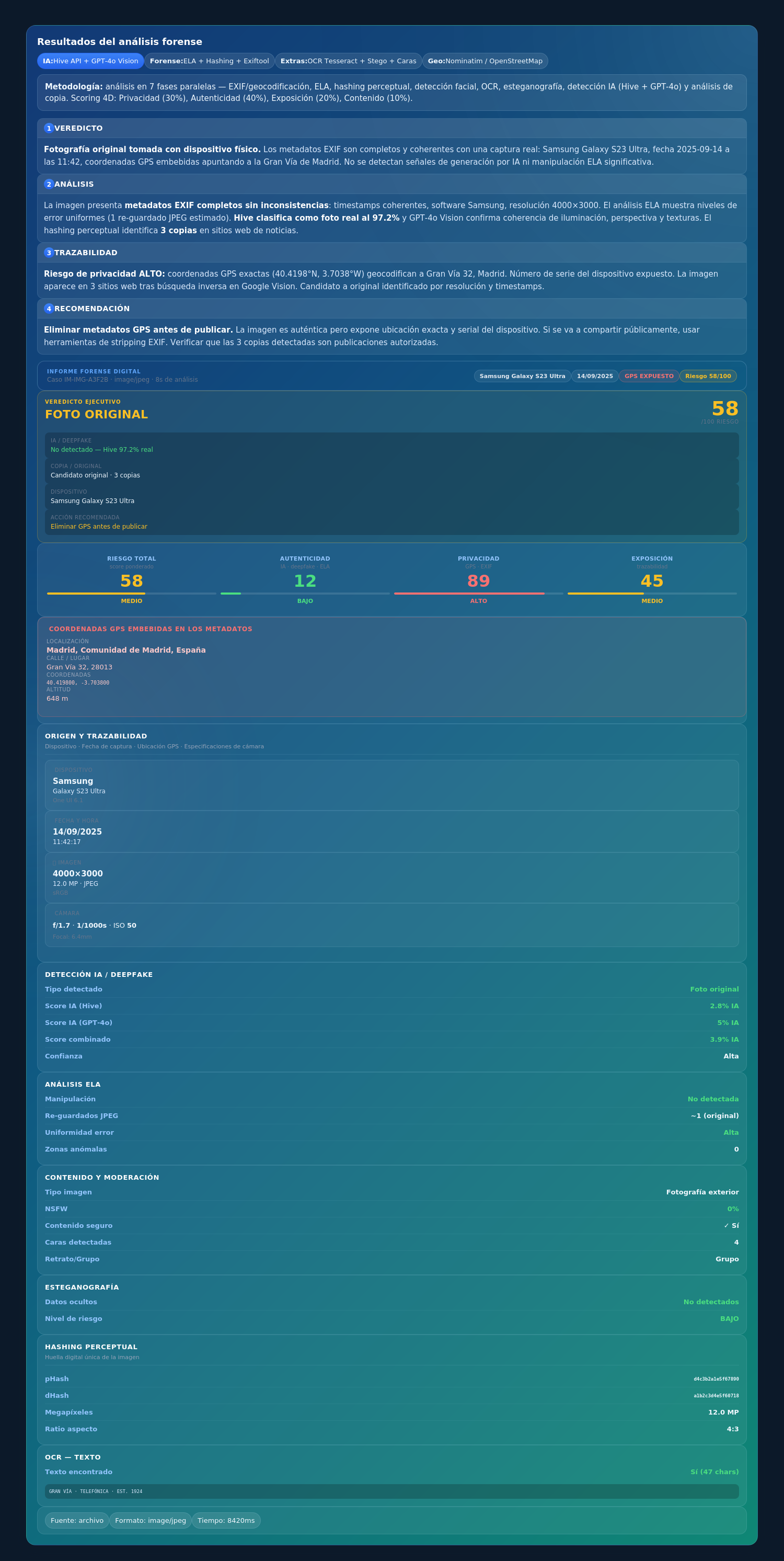Select the Geo: Nominatim / OpenStreetMap pill

click(485, 61)
